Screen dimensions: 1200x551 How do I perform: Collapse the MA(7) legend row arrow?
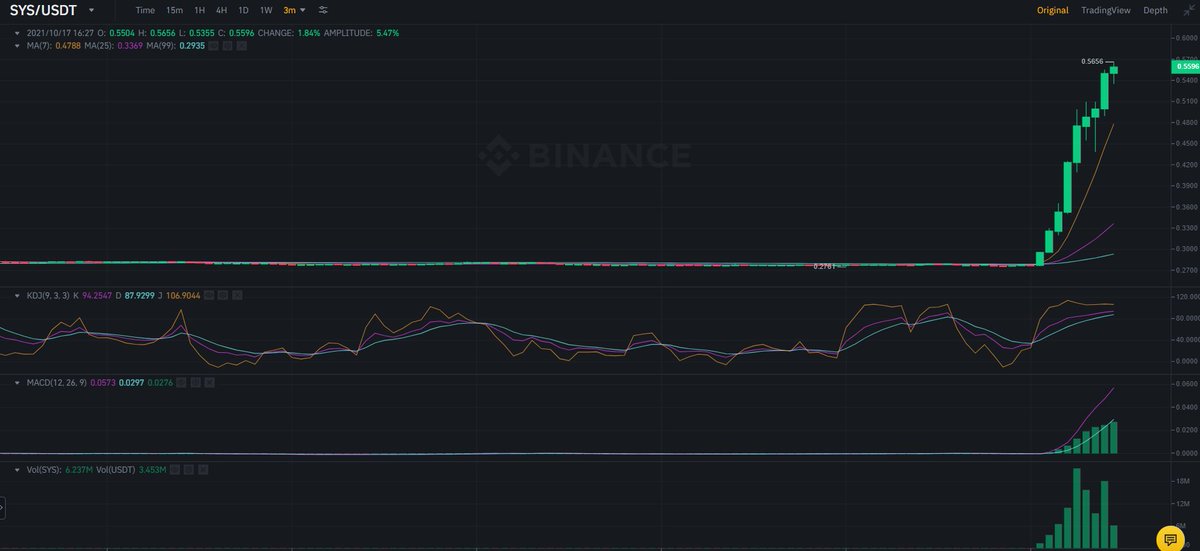click(x=17, y=45)
